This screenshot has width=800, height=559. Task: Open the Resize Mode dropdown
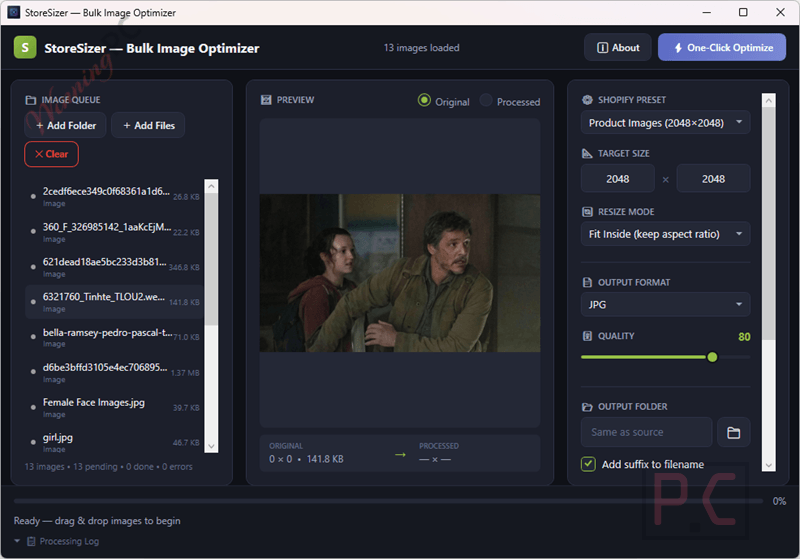(665, 234)
